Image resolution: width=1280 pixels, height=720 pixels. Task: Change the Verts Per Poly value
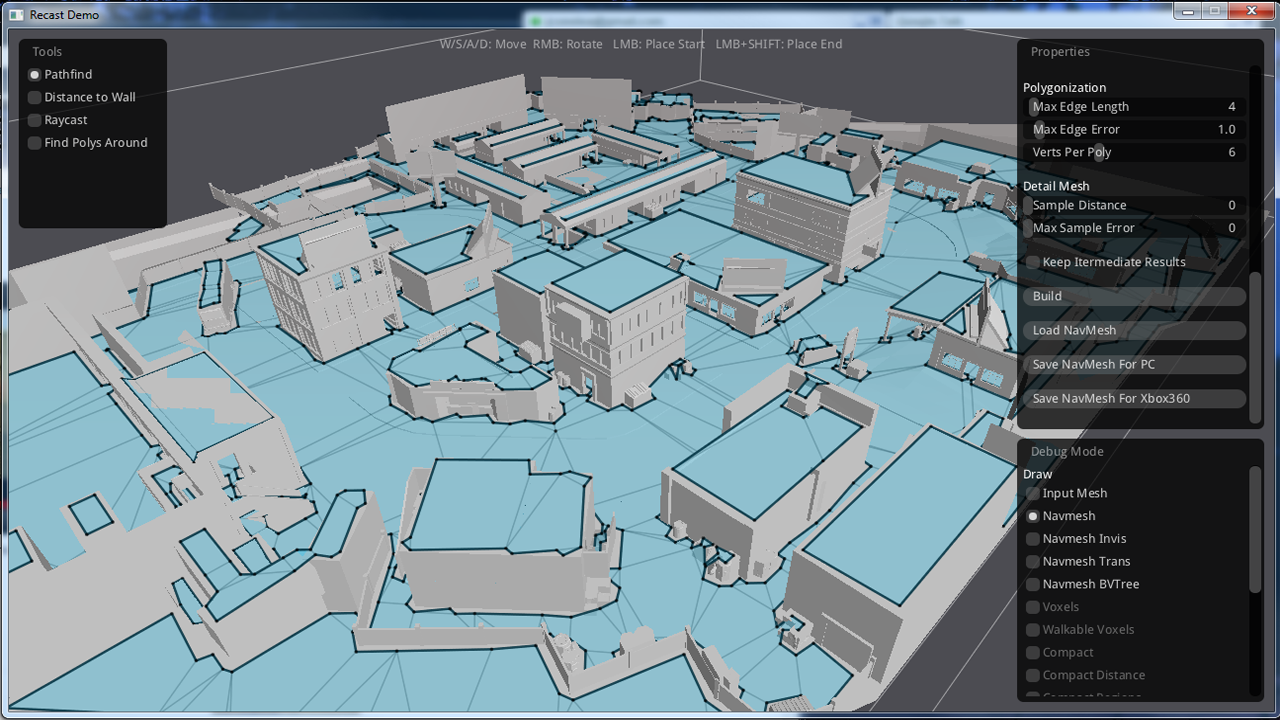[1134, 152]
